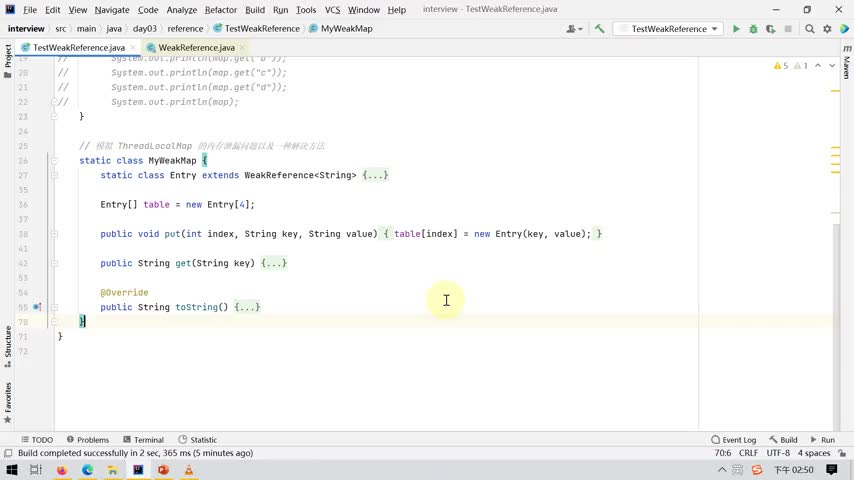Viewport: 854px width, 480px height.
Task: Open the Windows notification center icon
Action: [832, 470]
